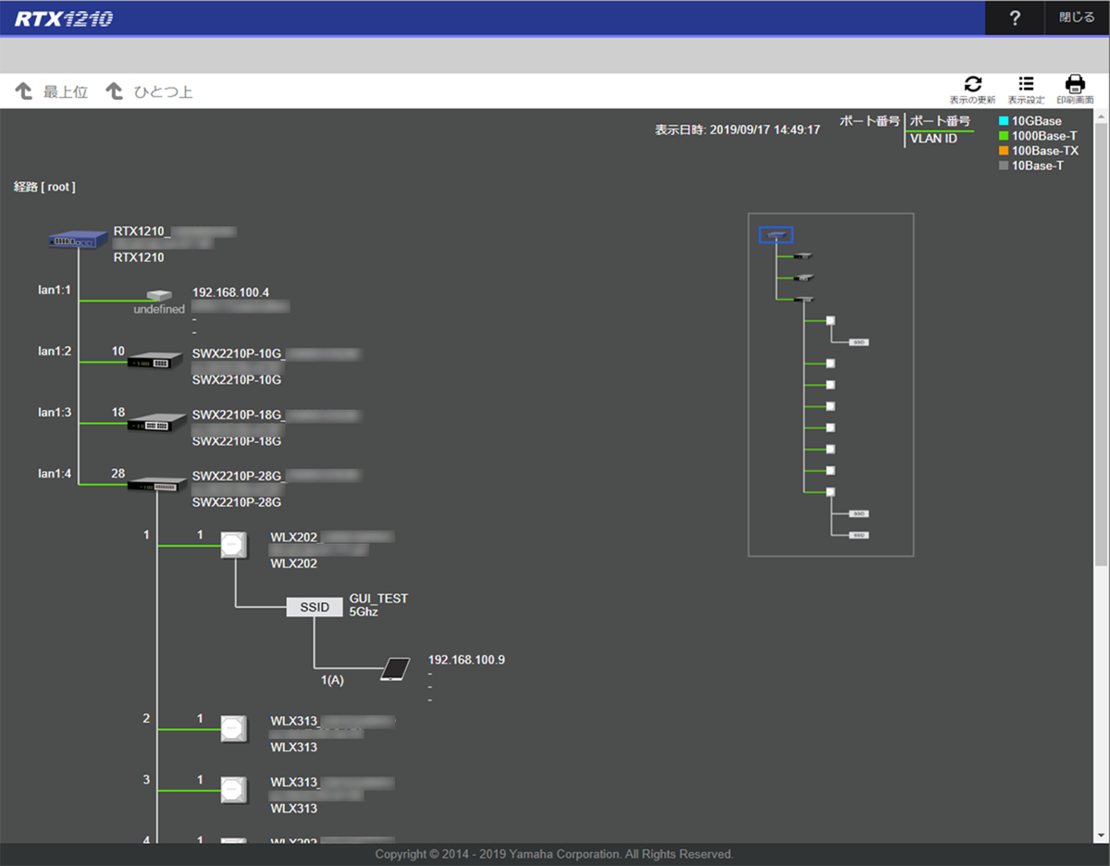1110x866 pixels.
Task: Select the WLX313 access point on port 2
Action: coord(234,729)
